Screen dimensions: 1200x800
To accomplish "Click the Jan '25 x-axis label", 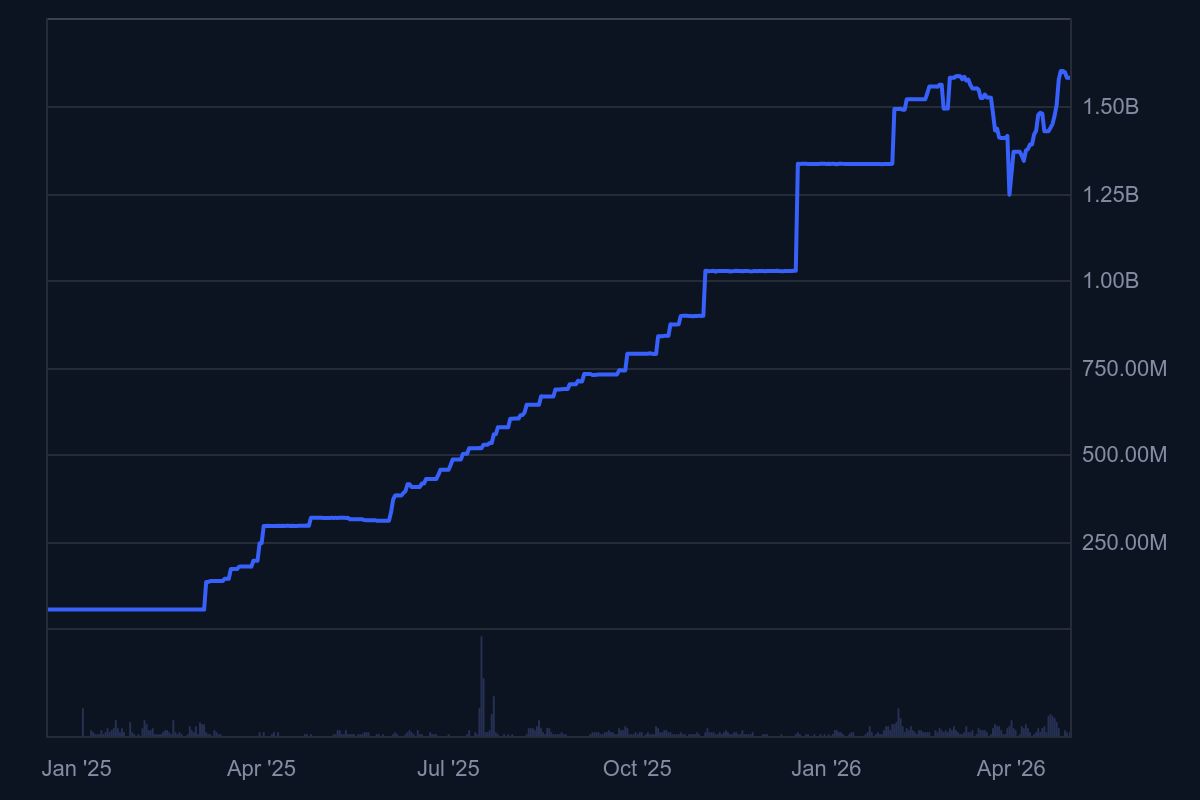I will tap(77, 769).
